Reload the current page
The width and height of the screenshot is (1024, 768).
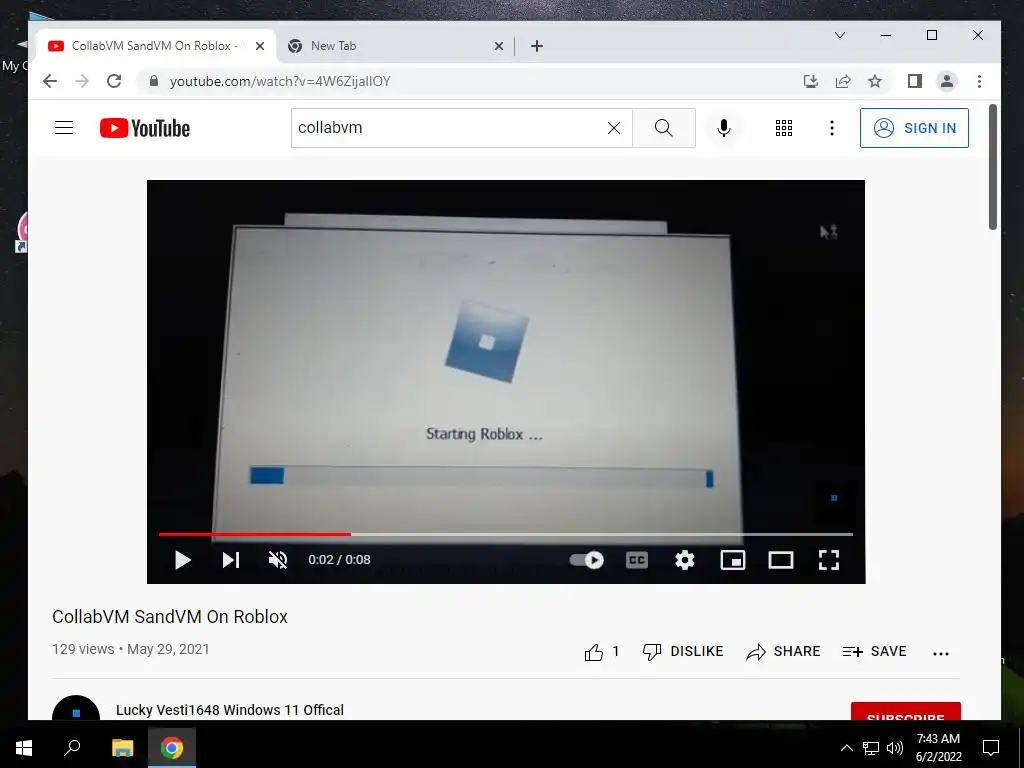coord(114,81)
